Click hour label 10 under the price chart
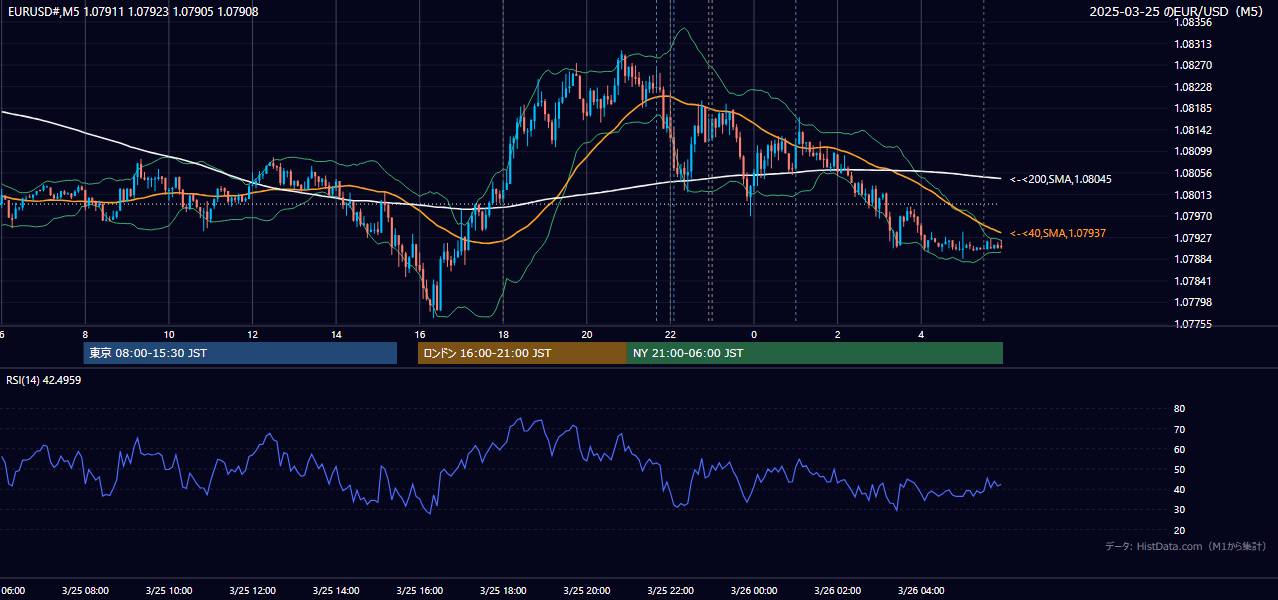This screenshot has width=1278, height=600. pyautogui.click(x=169, y=334)
